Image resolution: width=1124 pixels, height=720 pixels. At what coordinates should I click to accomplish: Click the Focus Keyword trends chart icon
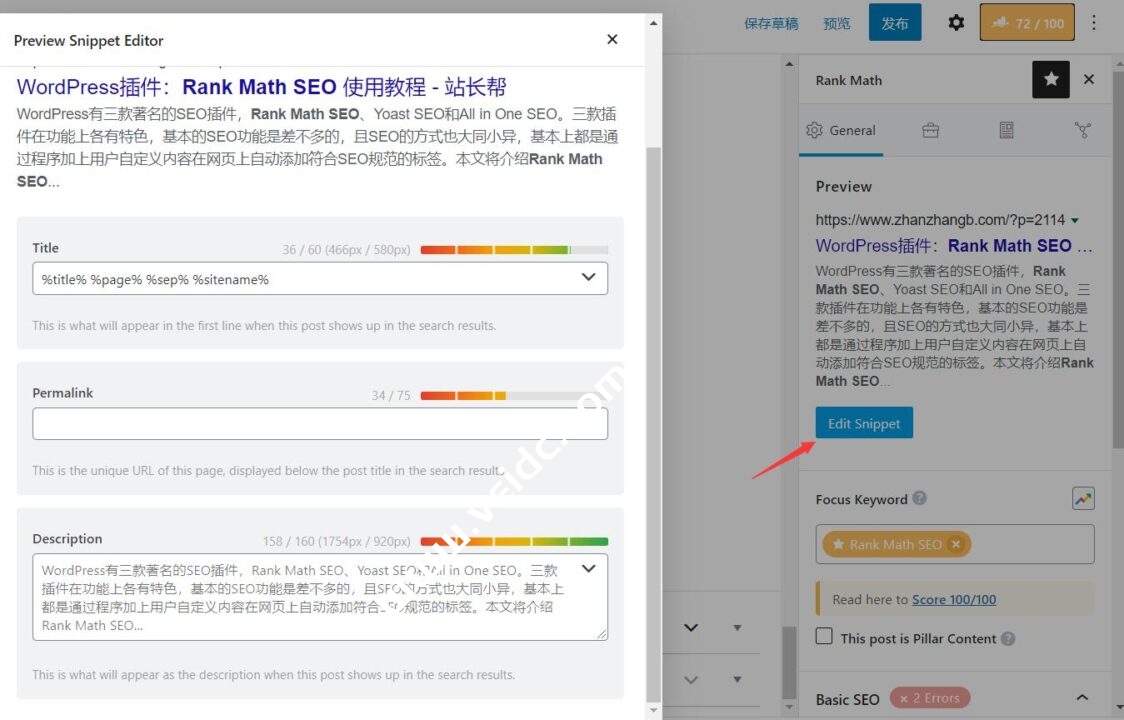(x=1082, y=498)
